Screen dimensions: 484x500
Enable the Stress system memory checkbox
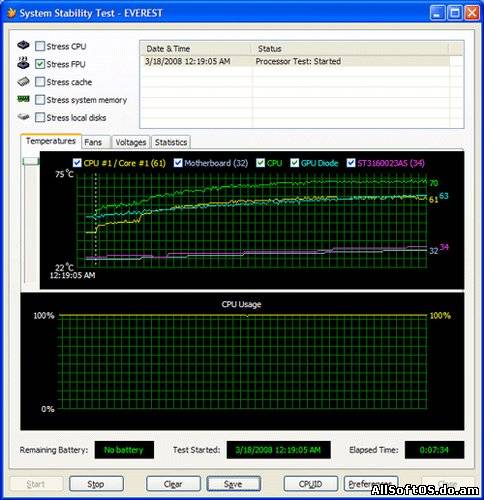tap(40, 100)
